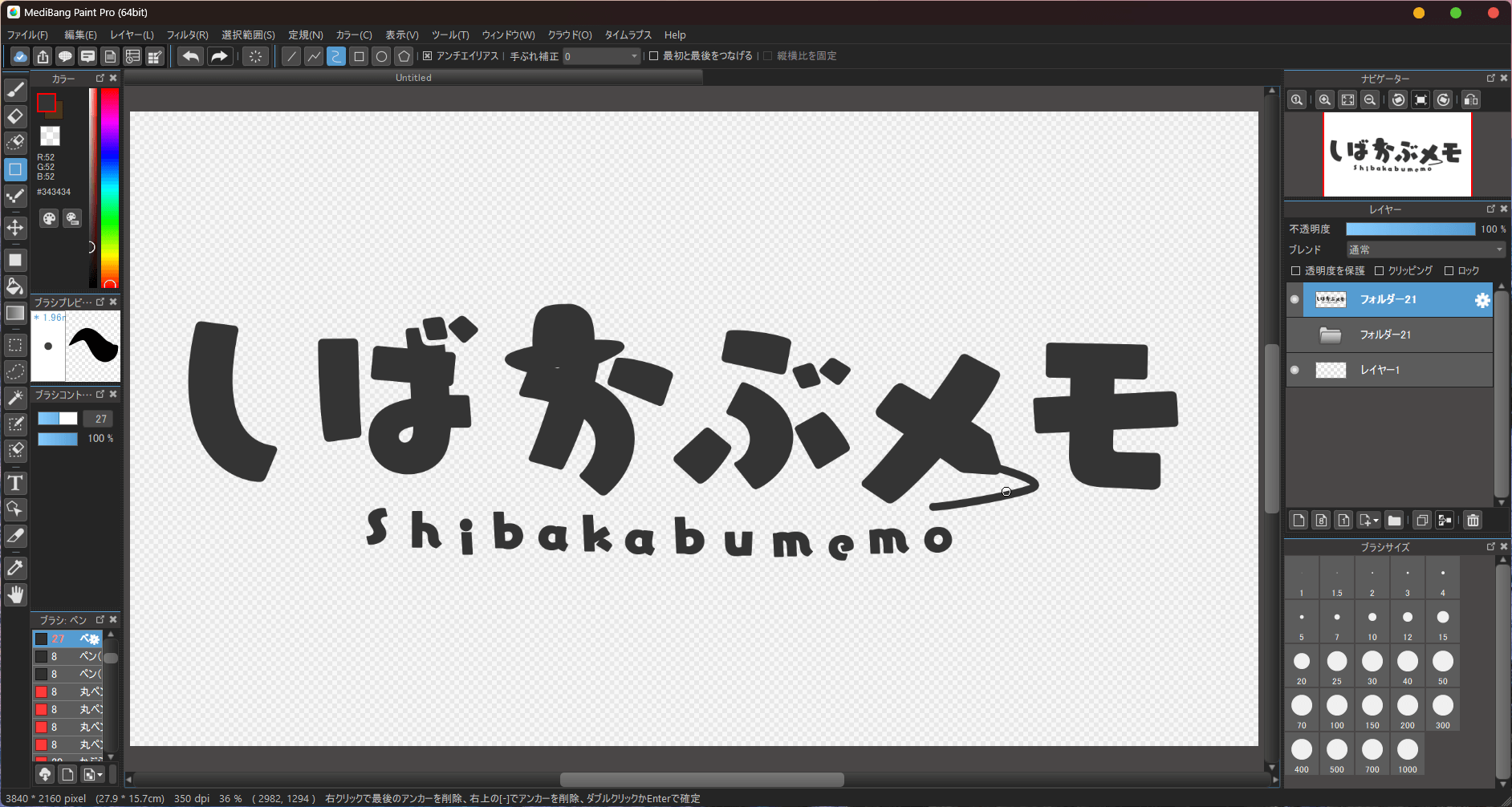Screen dimensions: 1512x807
Task: Enable the 透明度を保護 checkbox
Action: [x=1295, y=271]
